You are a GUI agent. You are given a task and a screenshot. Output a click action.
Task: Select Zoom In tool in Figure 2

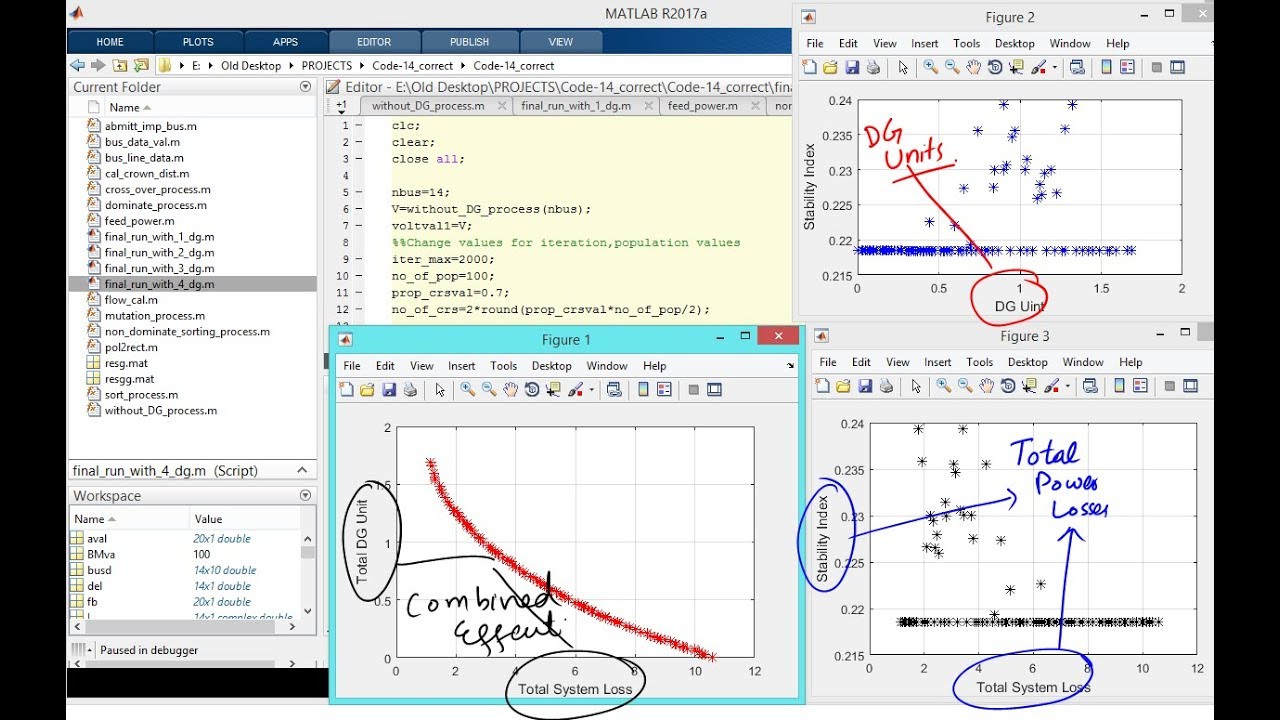(930, 67)
